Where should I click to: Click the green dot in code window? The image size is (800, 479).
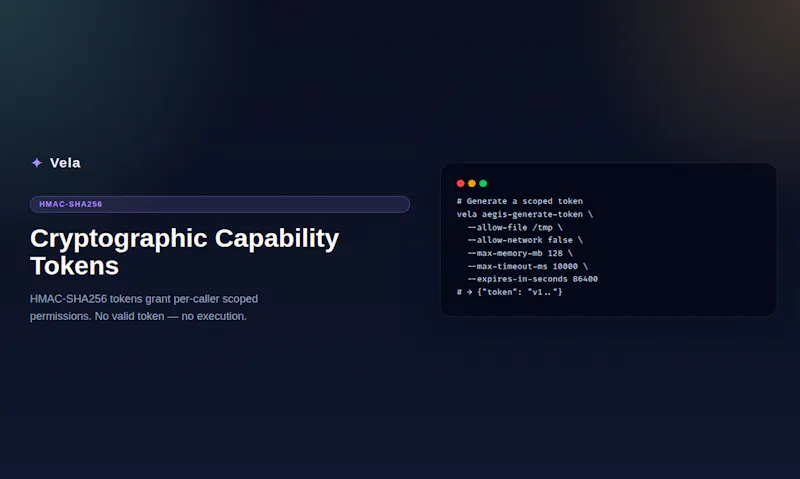483,183
